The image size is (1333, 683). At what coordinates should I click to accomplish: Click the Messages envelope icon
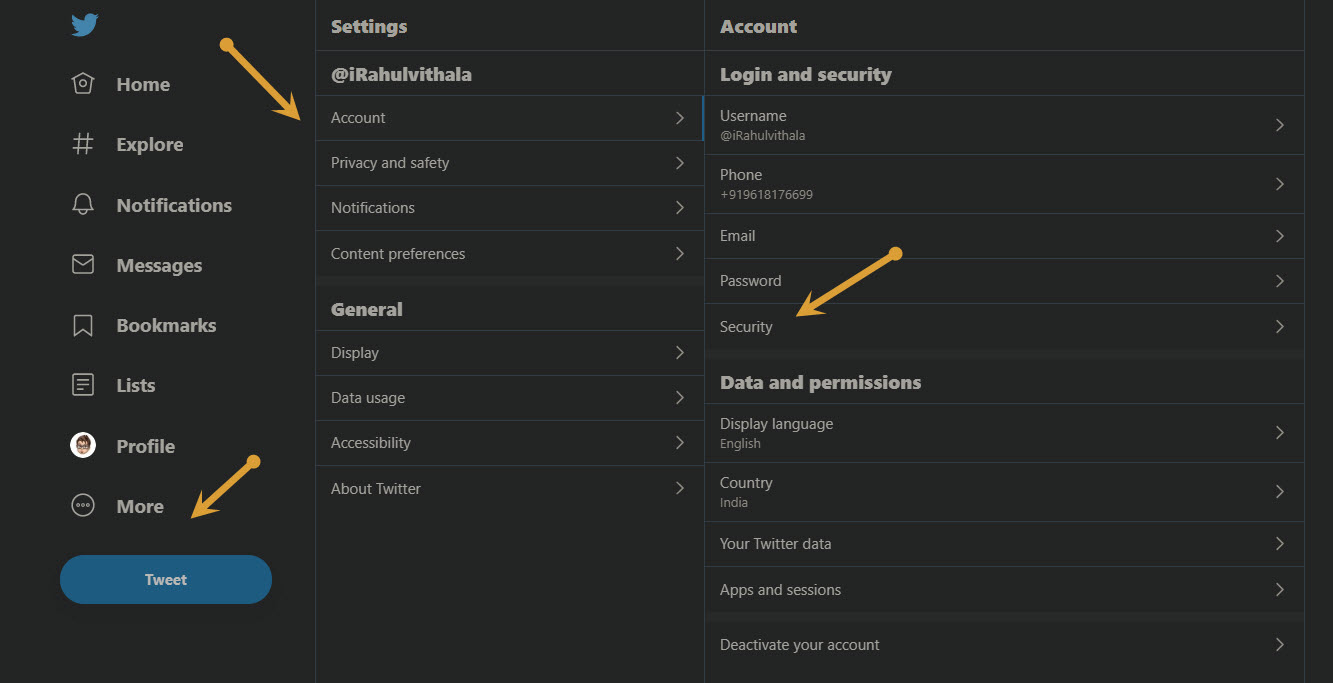[83, 265]
